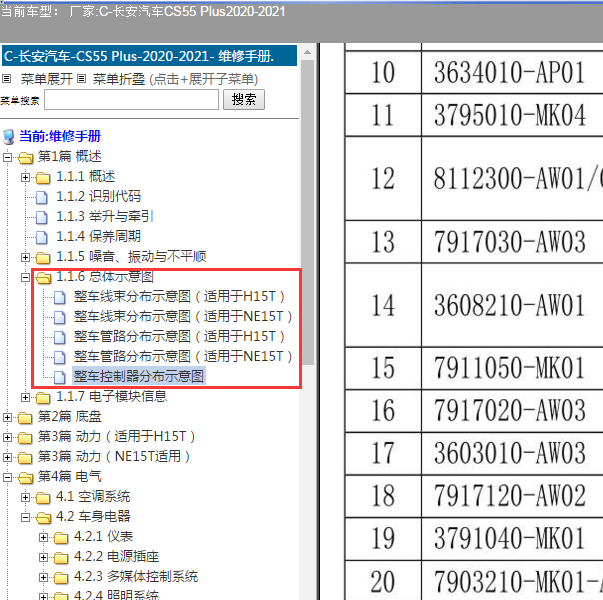Click folder icon of 1.1.7 电子模块信息
Image resolution: width=603 pixels, height=600 pixels.
pos(43,397)
